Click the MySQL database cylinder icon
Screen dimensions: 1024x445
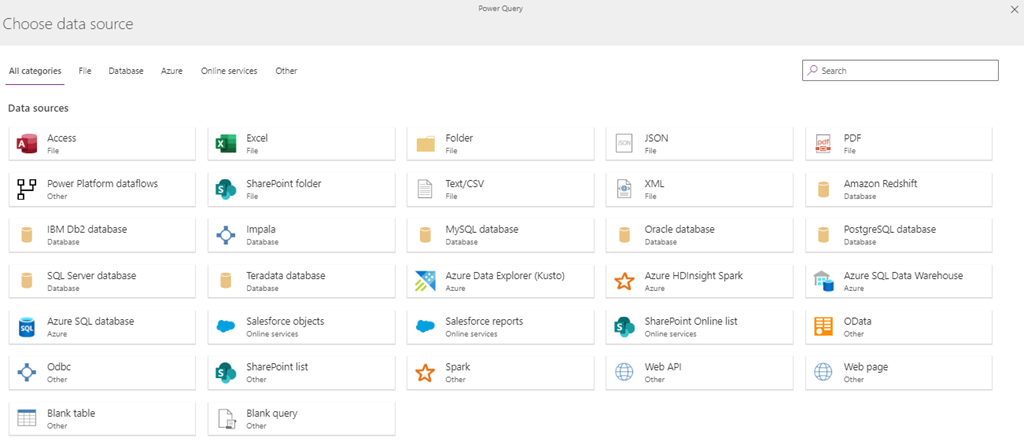coord(425,235)
